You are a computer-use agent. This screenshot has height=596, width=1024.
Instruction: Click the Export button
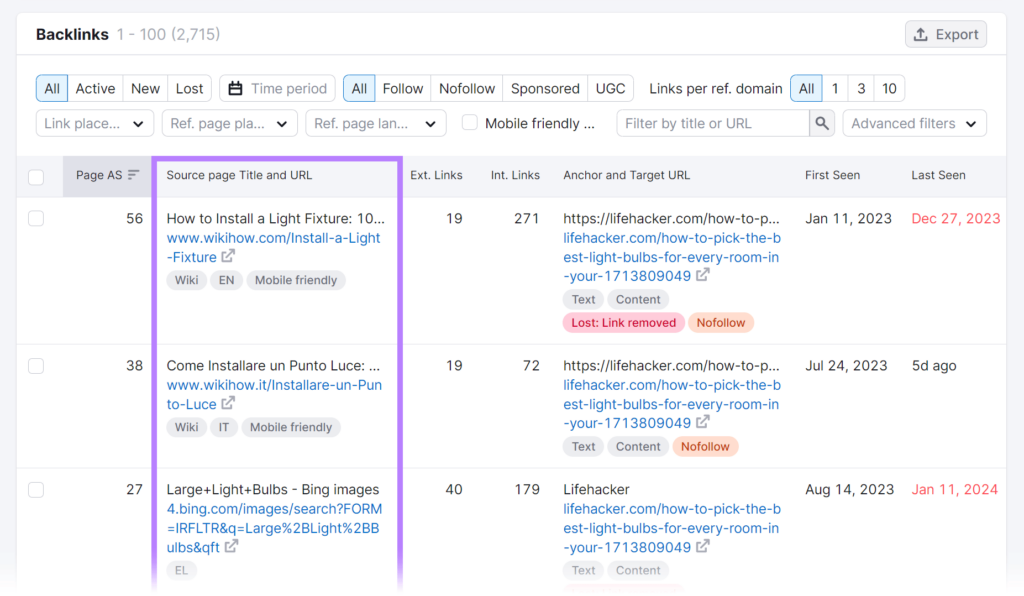tap(946, 35)
